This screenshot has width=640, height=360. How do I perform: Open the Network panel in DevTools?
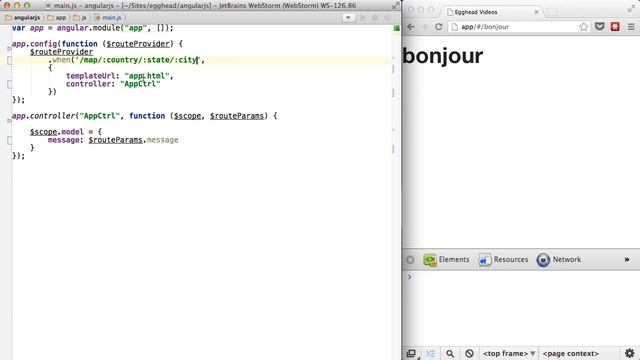559,260
